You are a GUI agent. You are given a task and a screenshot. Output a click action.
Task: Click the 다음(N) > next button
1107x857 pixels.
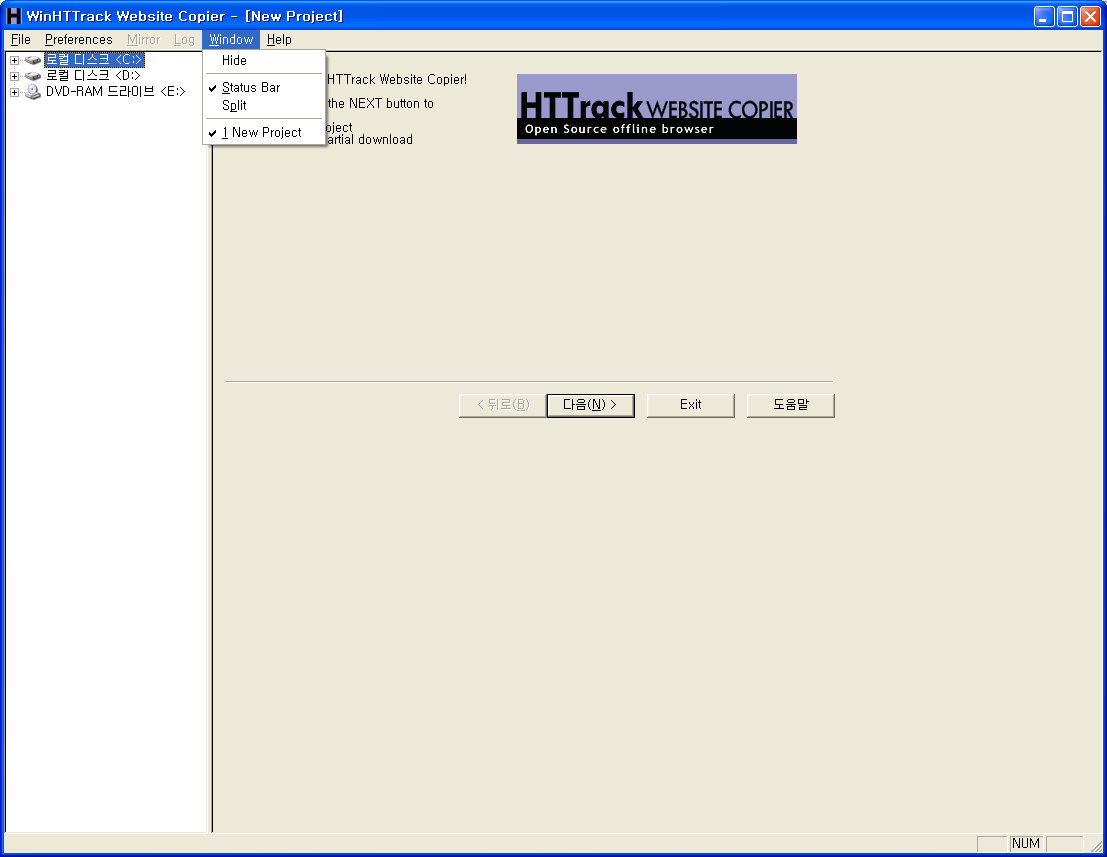pos(590,405)
